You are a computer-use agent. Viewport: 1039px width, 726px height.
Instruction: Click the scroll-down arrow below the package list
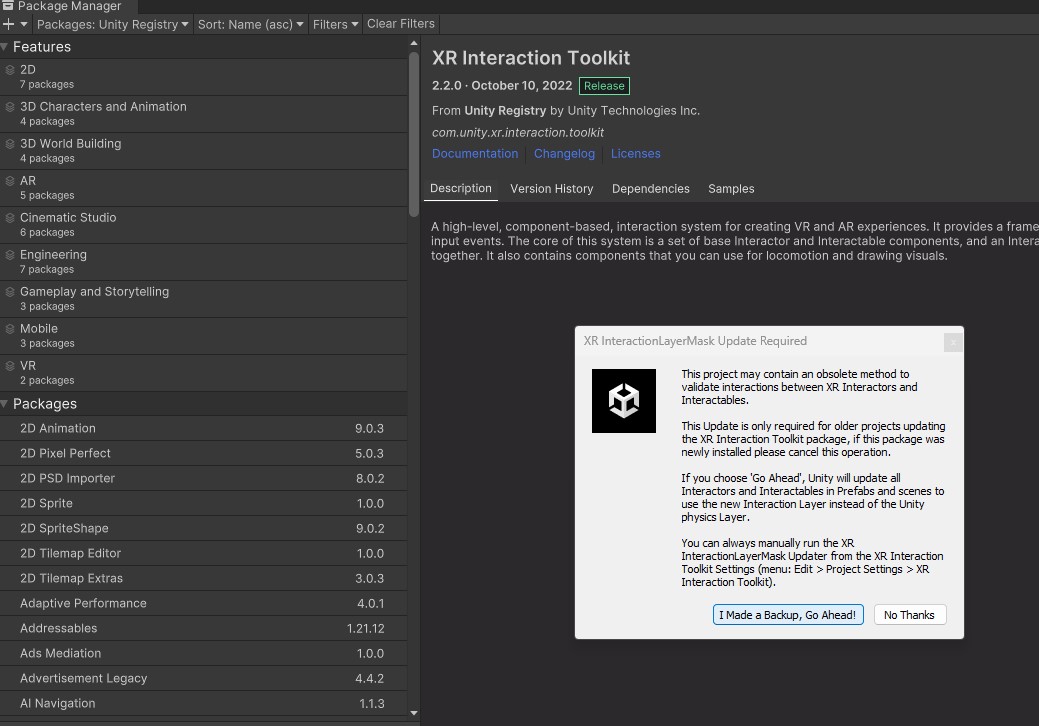[413, 713]
